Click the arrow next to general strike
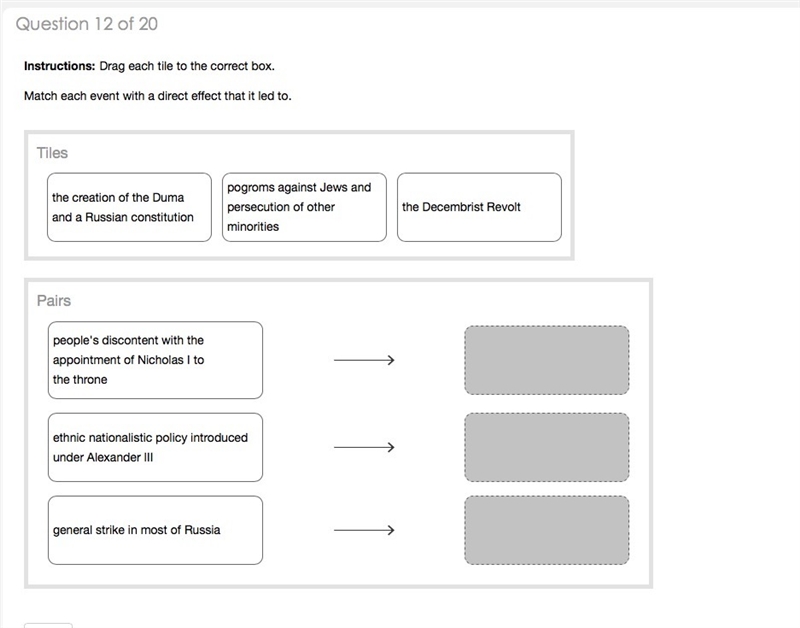This screenshot has width=800, height=628. pyautogui.click(x=364, y=530)
